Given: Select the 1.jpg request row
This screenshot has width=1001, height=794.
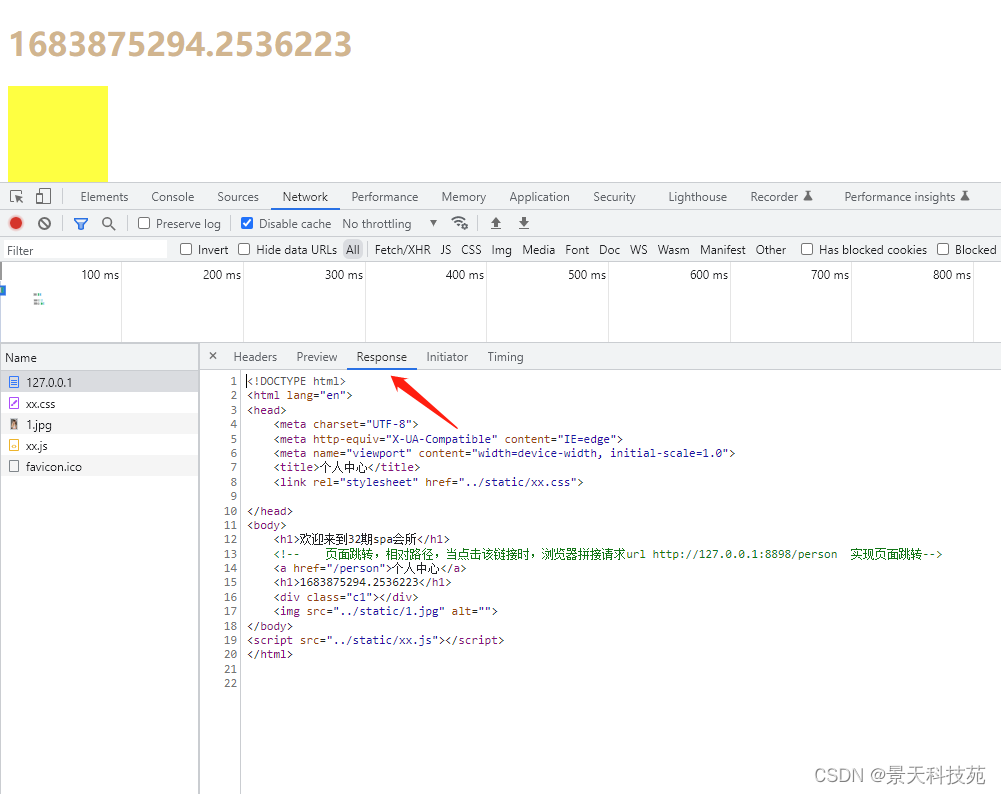Looking at the screenshot, I should pyautogui.click(x=100, y=424).
